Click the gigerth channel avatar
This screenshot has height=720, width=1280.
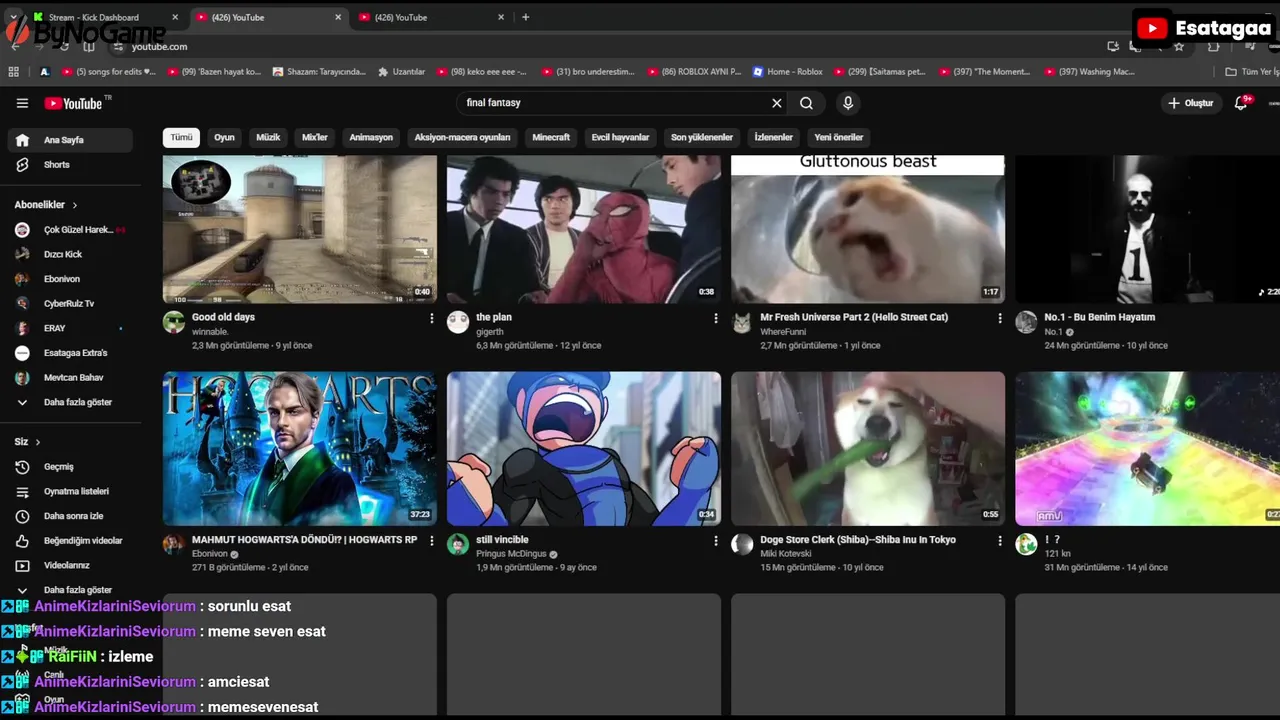[458, 322]
